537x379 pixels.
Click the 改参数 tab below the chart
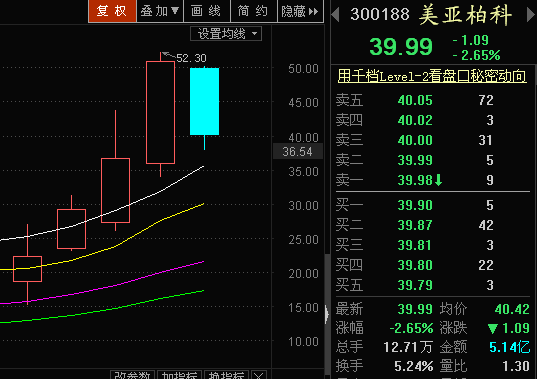[132, 375]
